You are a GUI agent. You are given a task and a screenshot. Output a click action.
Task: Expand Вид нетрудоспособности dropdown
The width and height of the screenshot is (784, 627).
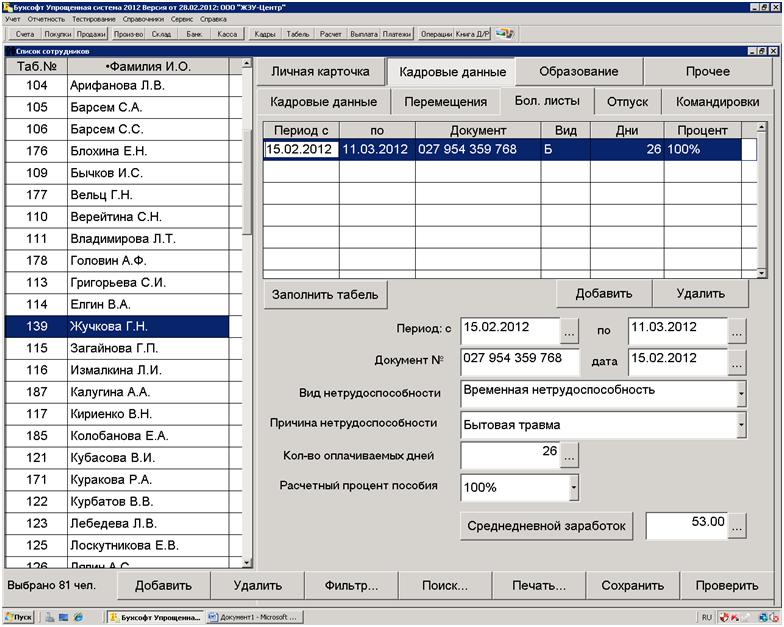[741, 393]
